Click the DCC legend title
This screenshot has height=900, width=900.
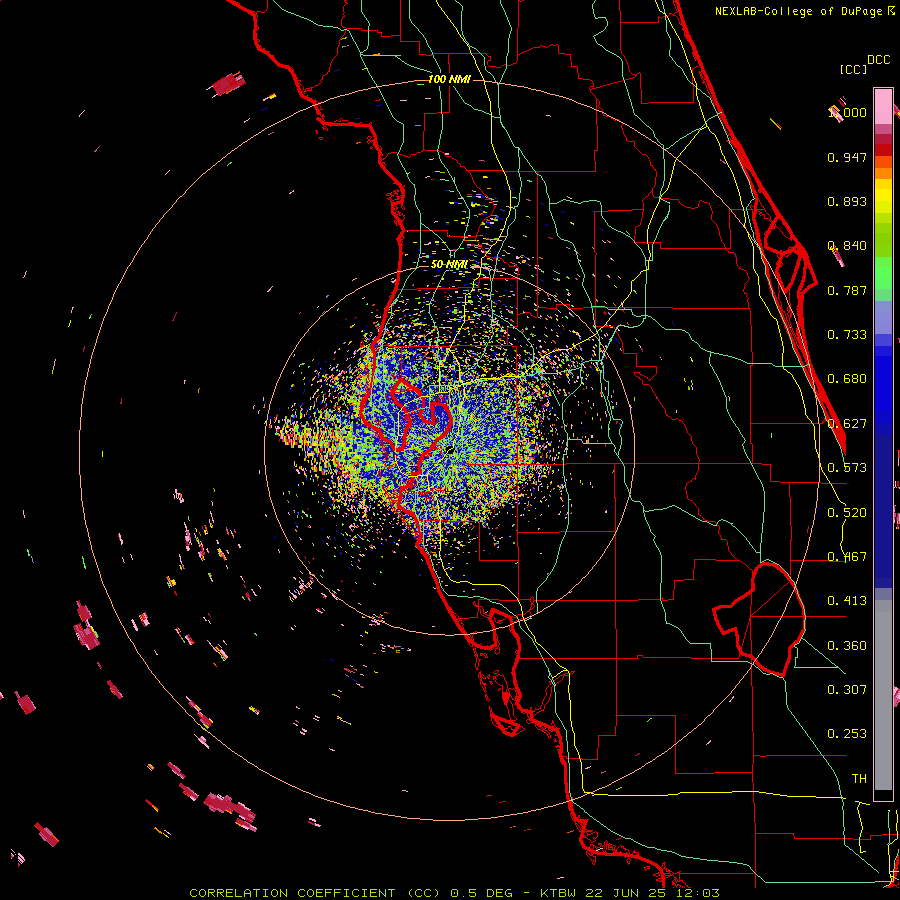pyautogui.click(x=878, y=60)
